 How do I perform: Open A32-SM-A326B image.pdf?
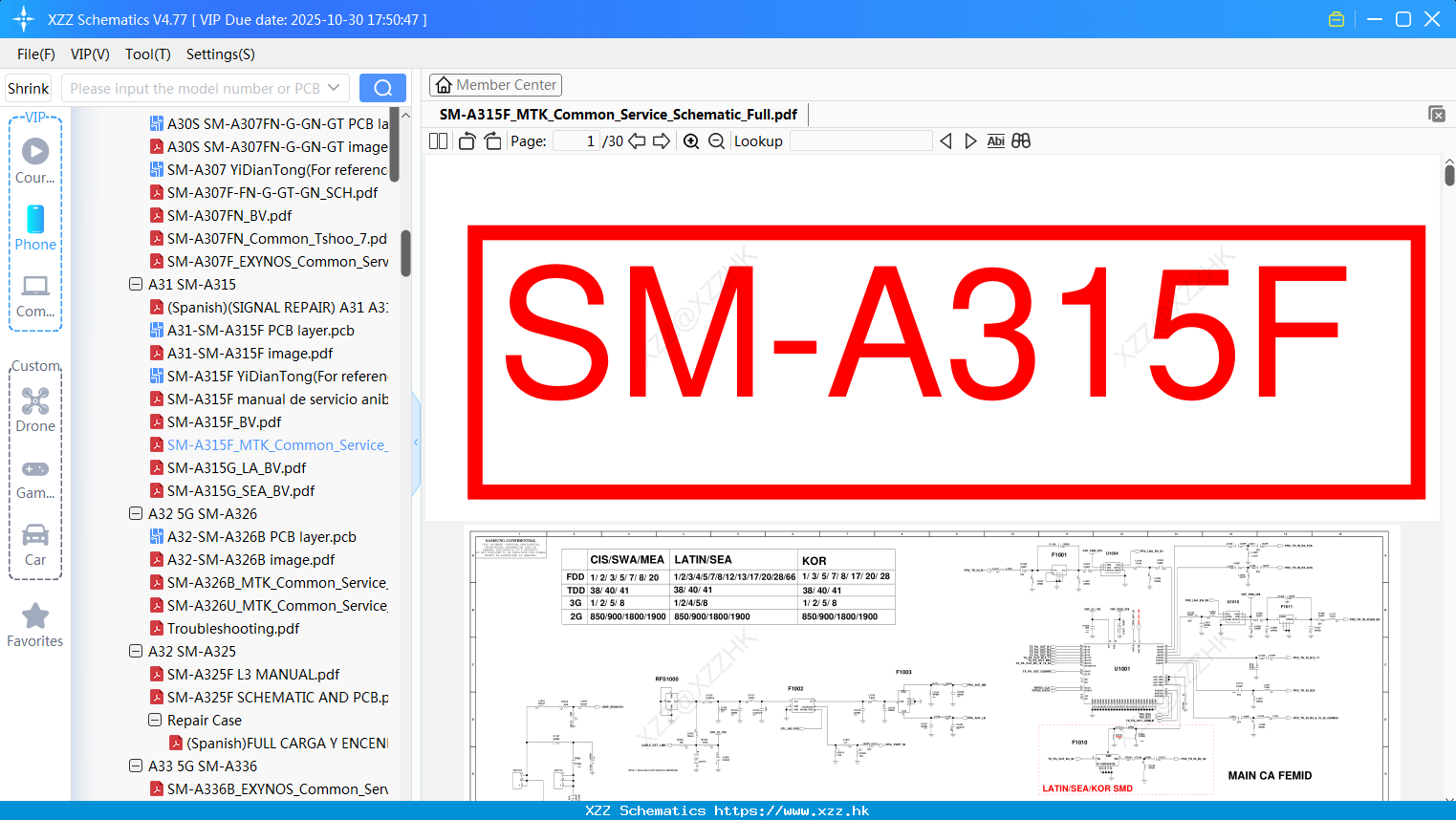[x=243, y=559]
